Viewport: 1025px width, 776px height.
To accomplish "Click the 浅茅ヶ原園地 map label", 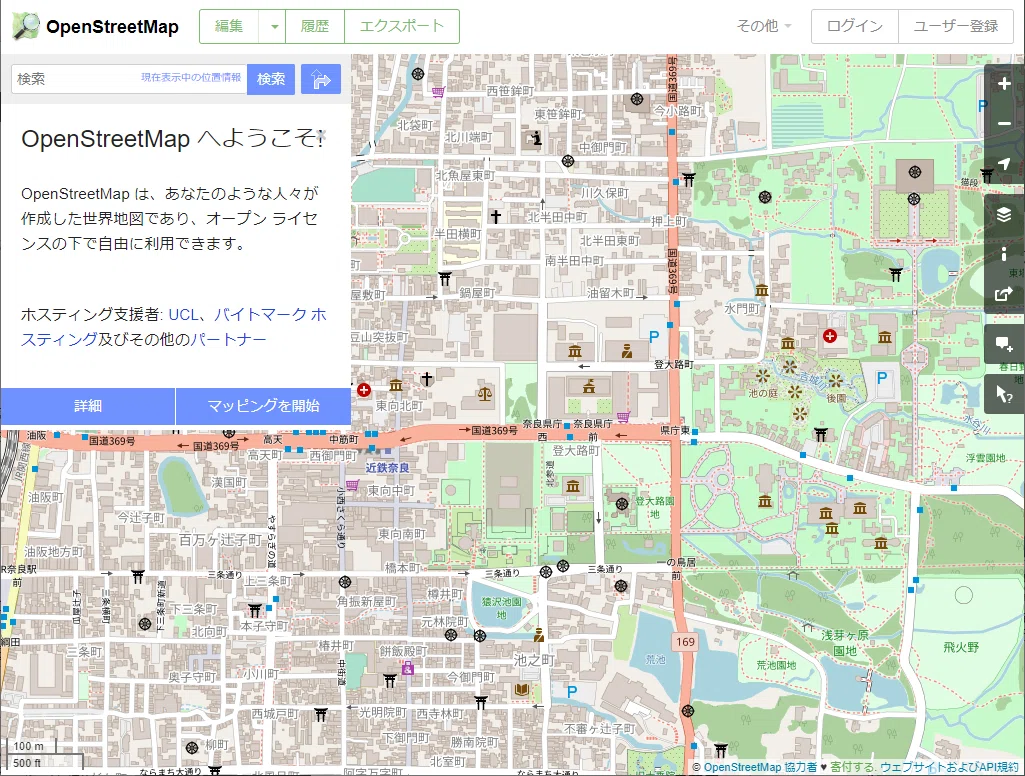I will 845,643.
